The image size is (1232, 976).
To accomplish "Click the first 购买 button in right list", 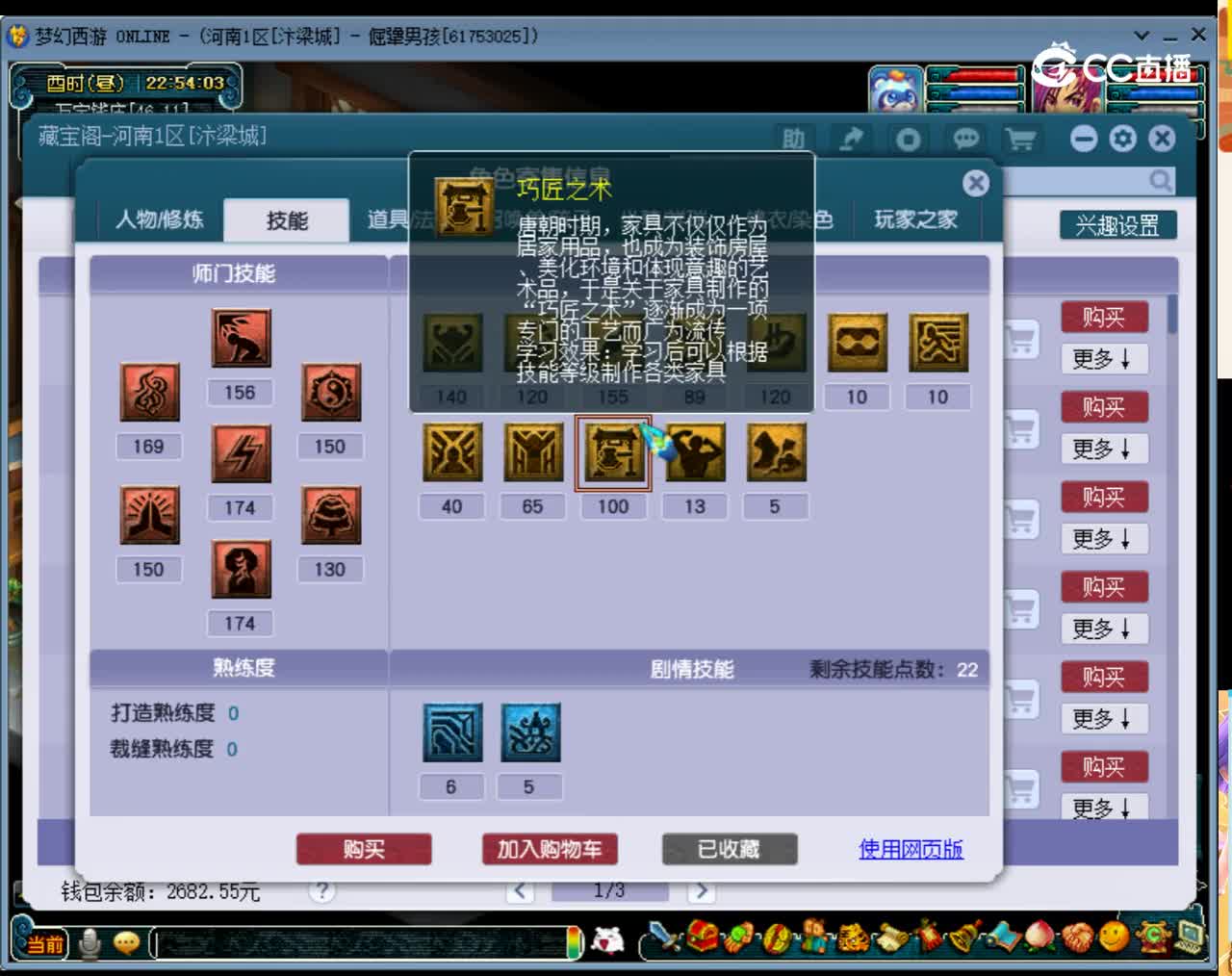I will click(x=1104, y=317).
